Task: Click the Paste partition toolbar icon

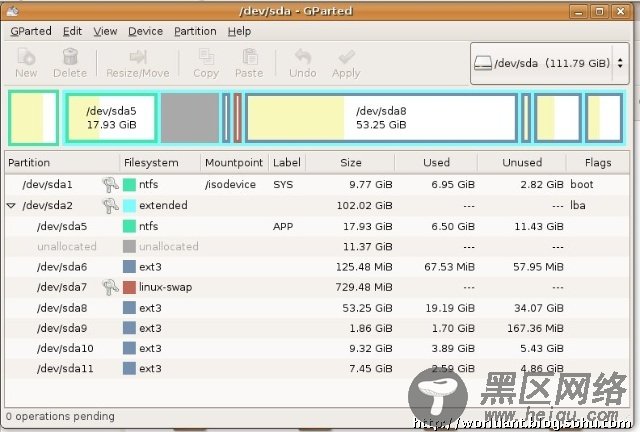Action: [249, 57]
